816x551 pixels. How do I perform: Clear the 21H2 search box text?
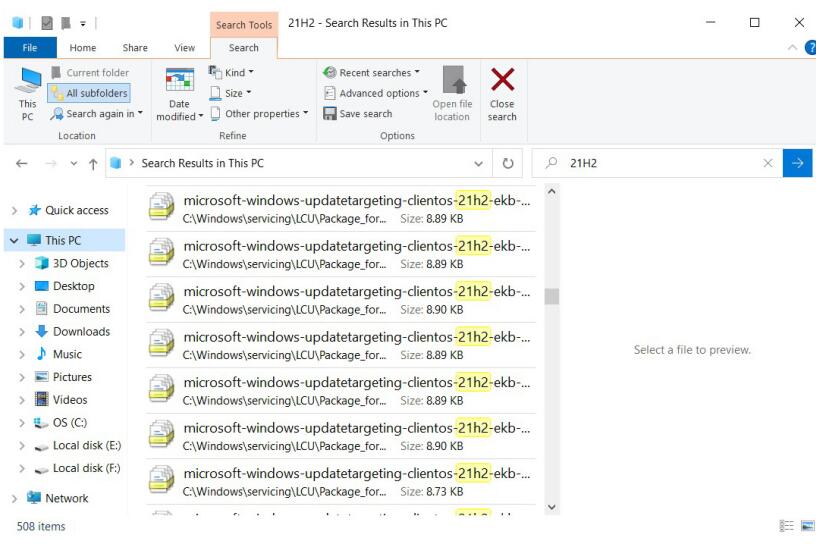pos(768,163)
